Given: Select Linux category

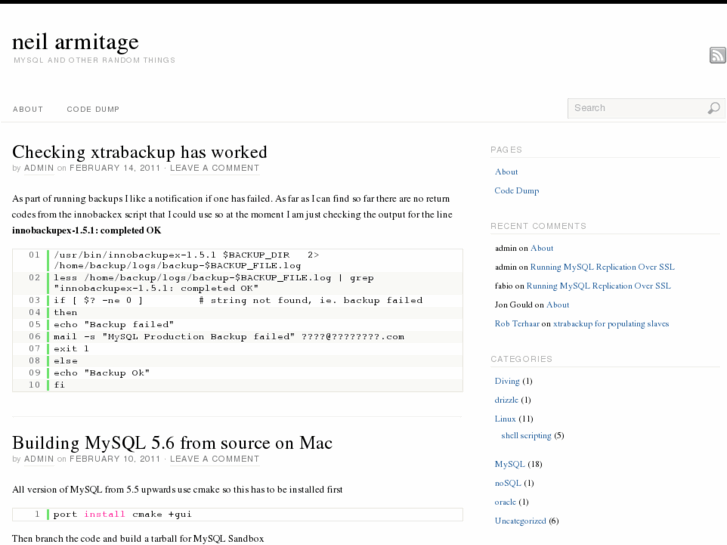Looking at the screenshot, I should coord(505,419).
